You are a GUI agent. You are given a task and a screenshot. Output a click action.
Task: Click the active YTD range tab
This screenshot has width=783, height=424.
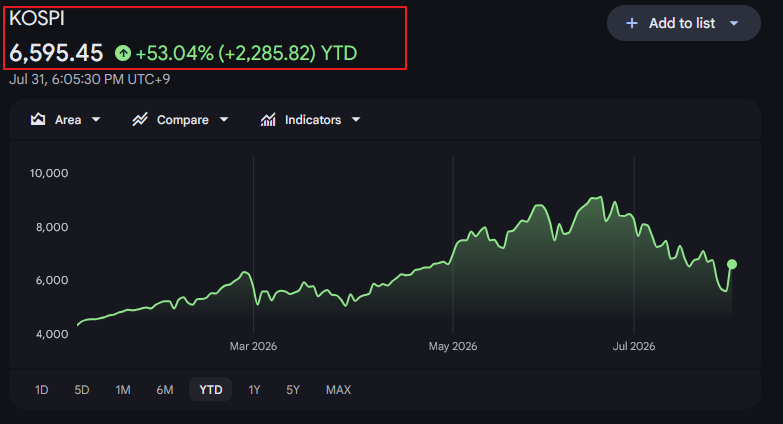click(211, 390)
